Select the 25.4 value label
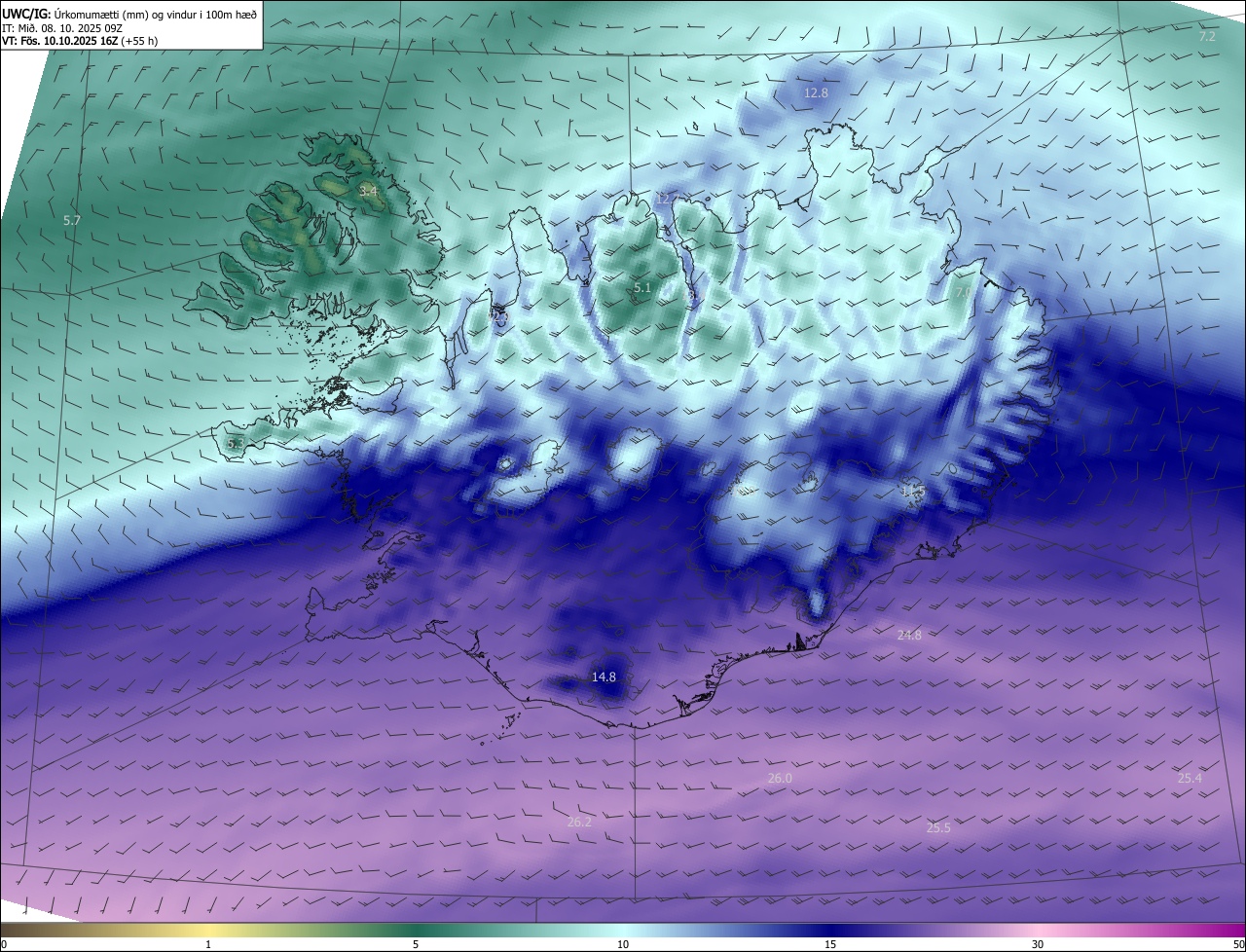The height and width of the screenshot is (952, 1246). (x=1190, y=778)
